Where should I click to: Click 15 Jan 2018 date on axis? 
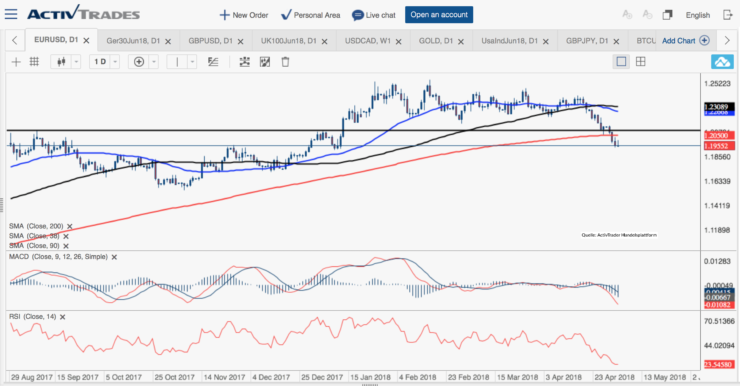pos(370,377)
